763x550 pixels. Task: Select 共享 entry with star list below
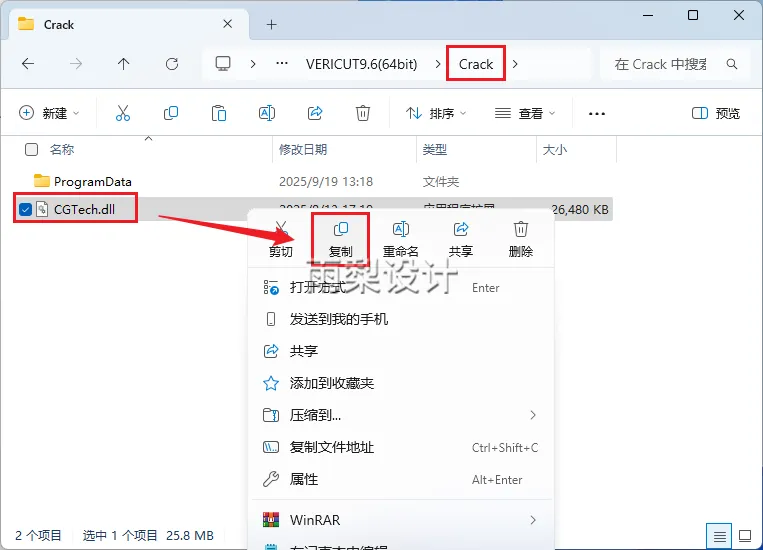click(401, 351)
